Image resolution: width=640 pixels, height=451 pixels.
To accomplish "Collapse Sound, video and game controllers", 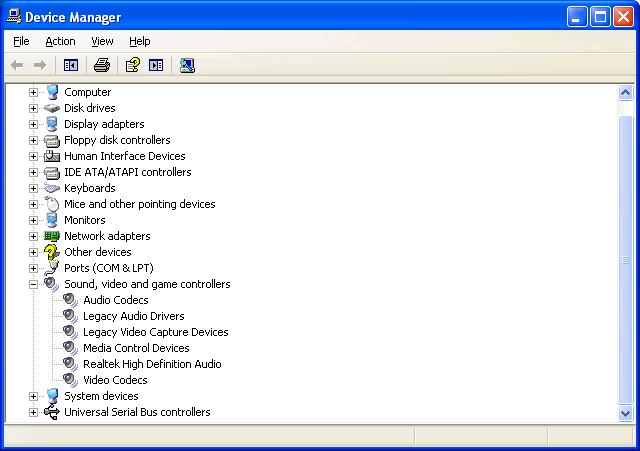I will tap(33, 284).
